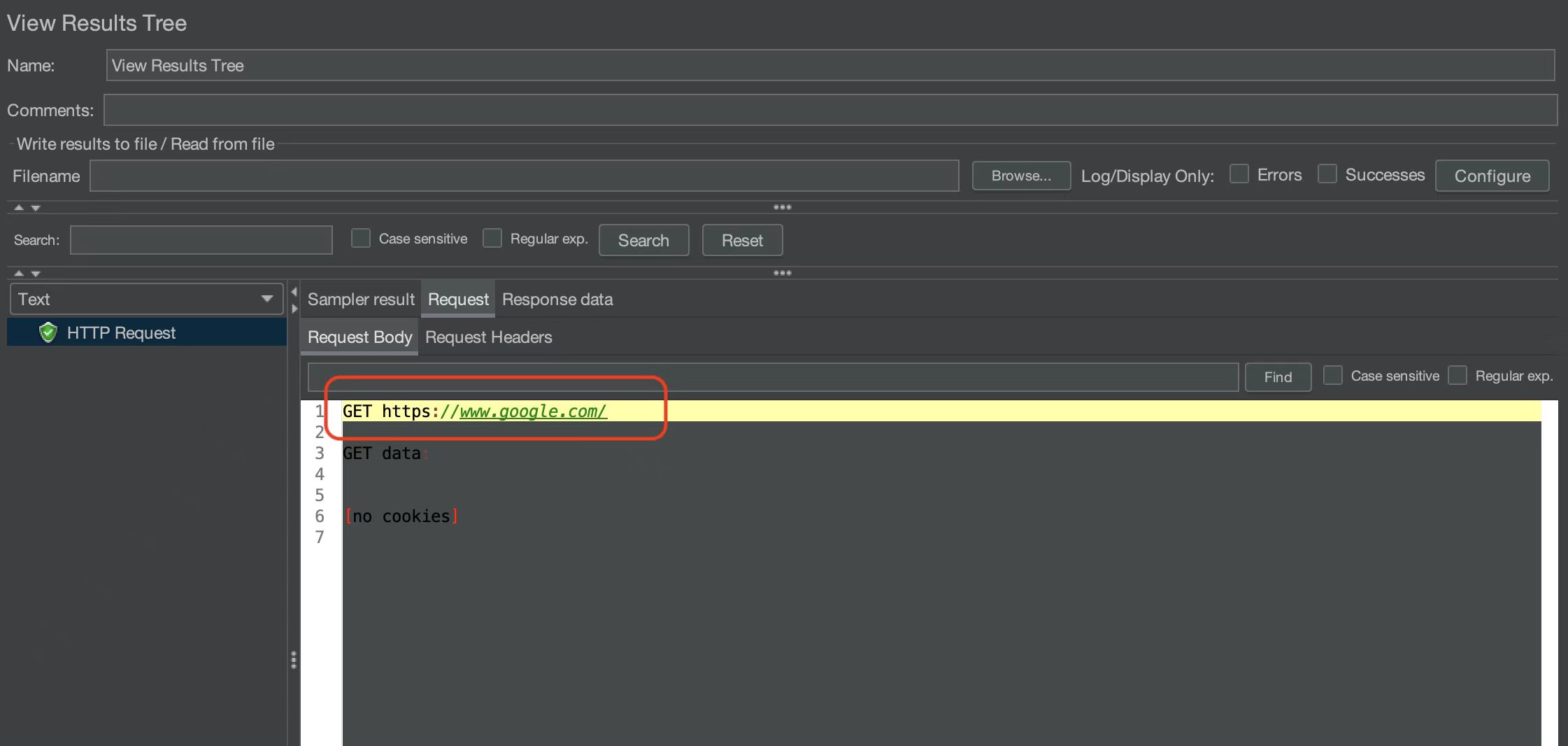This screenshot has height=746, width=1568.
Task: Click the upper panel collapse up arrow
Action: click(19, 208)
